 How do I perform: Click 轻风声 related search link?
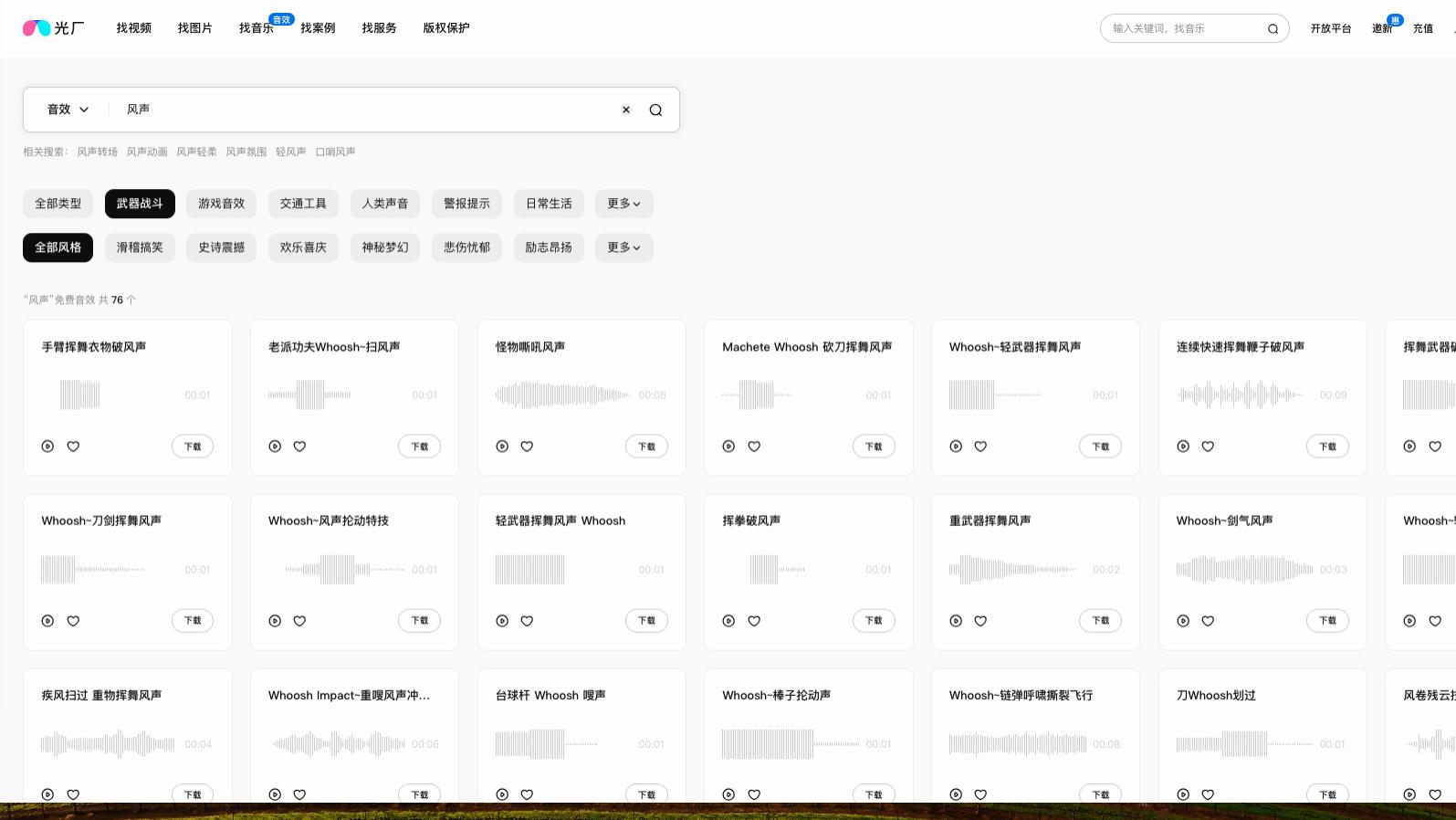pos(290,152)
